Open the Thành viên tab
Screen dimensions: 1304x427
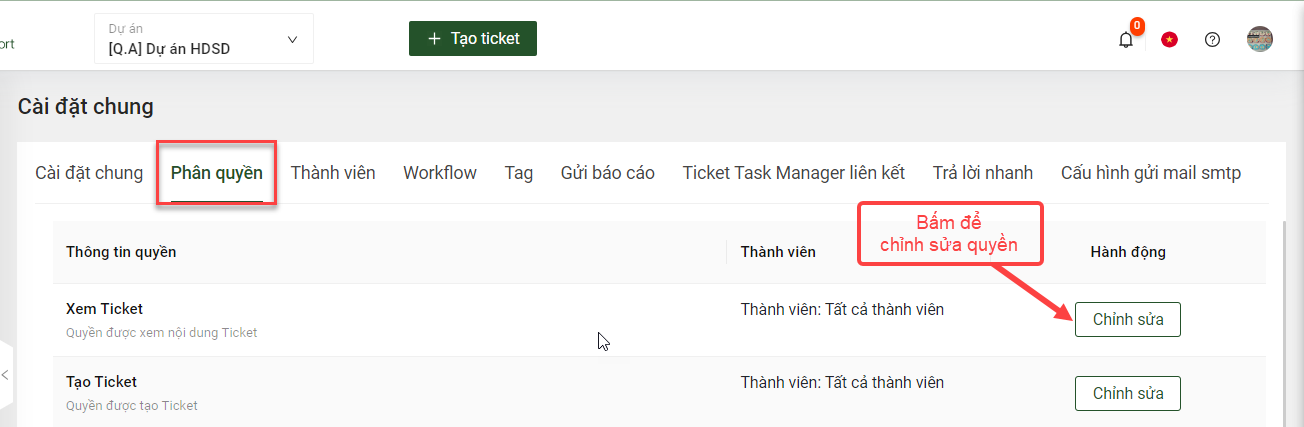pyautogui.click(x=333, y=173)
